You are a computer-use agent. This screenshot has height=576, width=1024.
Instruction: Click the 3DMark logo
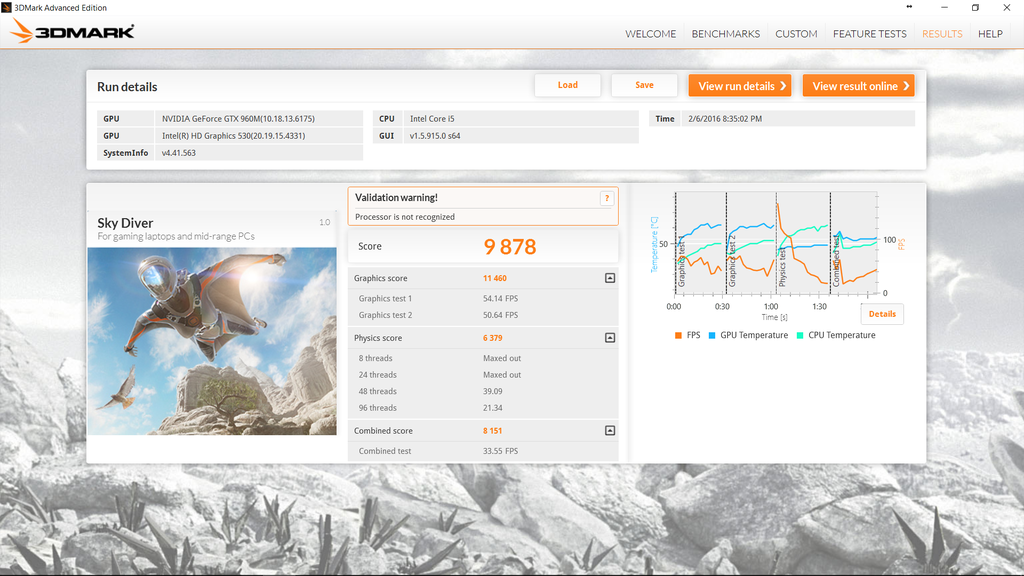[x=72, y=31]
